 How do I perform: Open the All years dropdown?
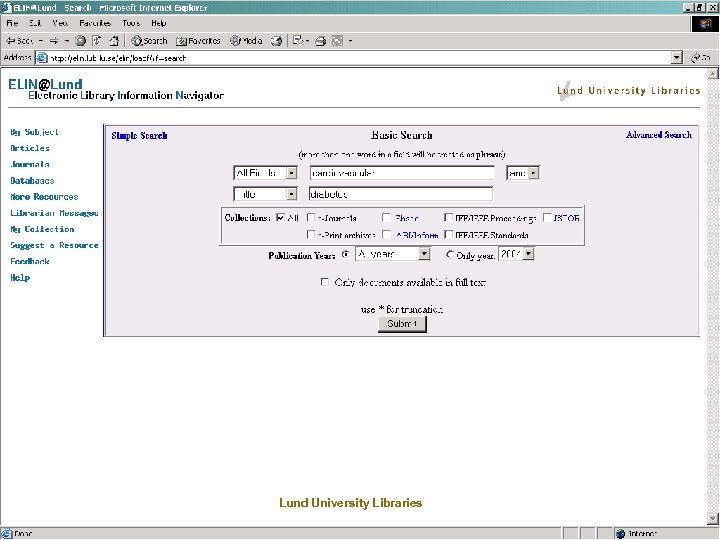click(393, 254)
